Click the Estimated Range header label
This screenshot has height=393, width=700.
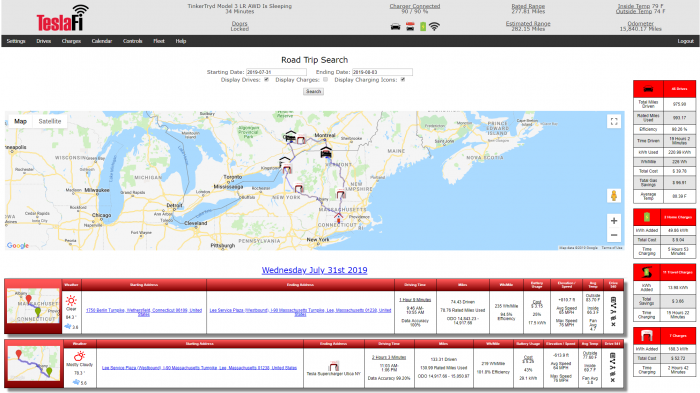tap(528, 23)
